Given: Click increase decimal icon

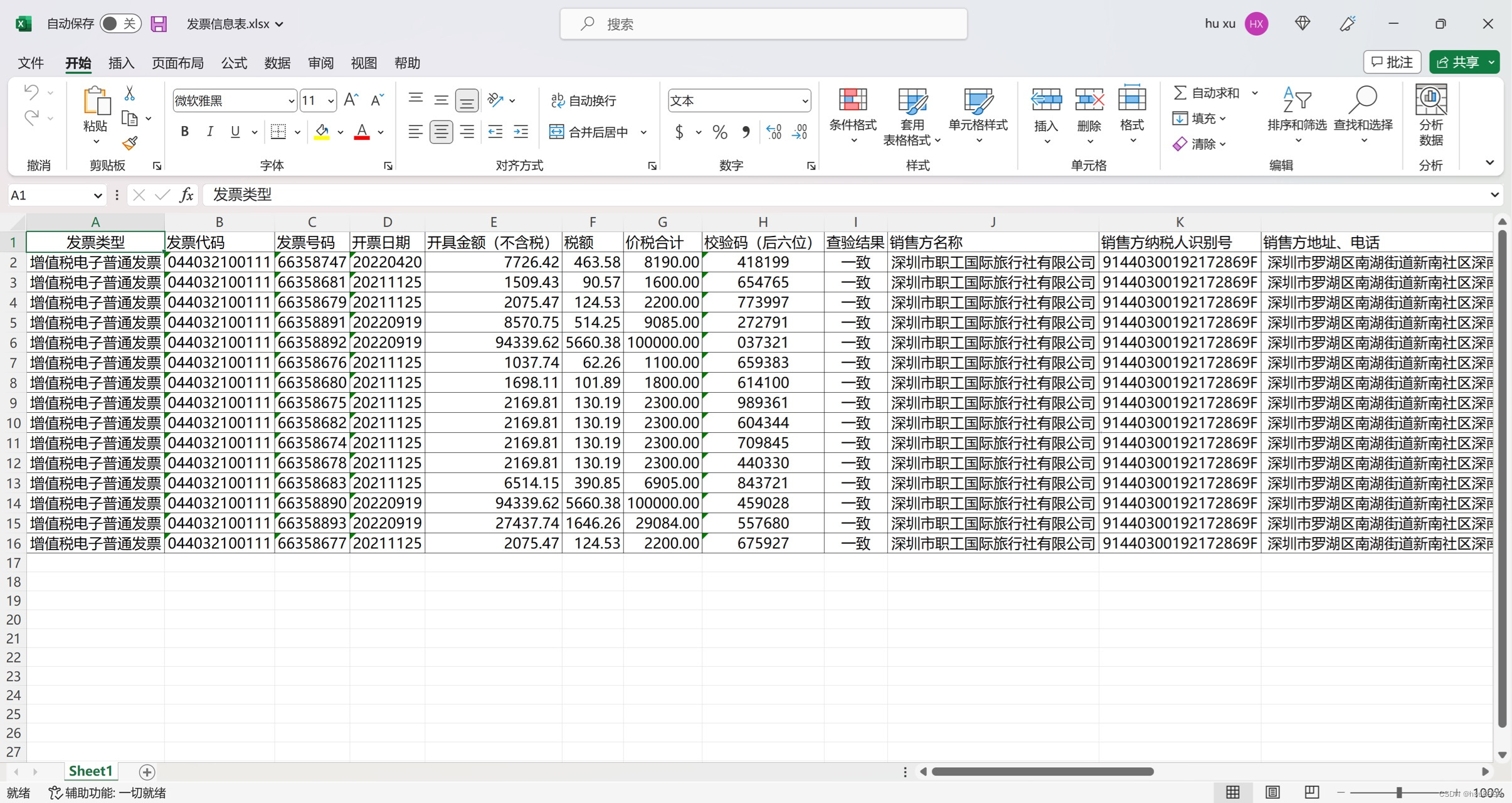Looking at the screenshot, I should pos(774,132).
